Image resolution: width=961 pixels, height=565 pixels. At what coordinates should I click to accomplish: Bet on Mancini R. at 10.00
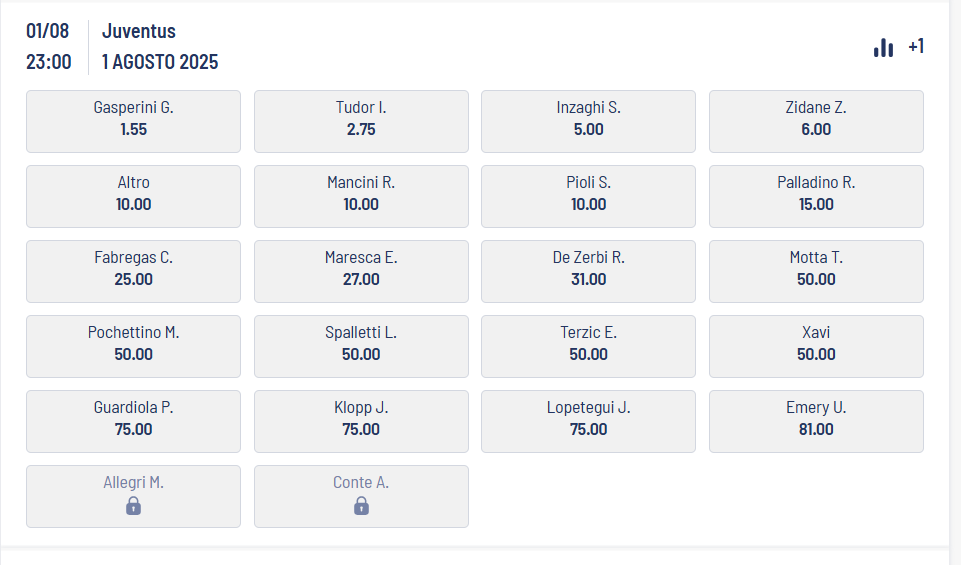point(361,197)
